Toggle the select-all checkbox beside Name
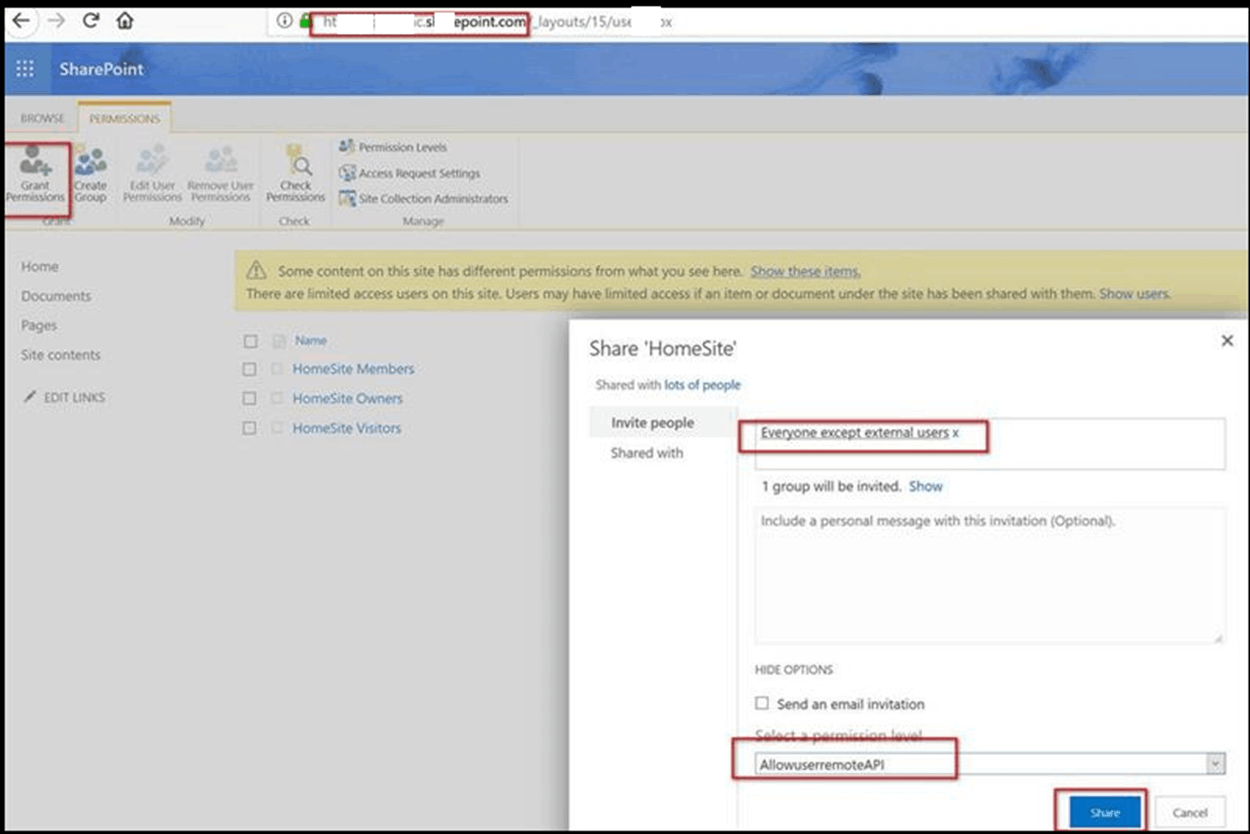The width and height of the screenshot is (1250, 834). (x=250, y=341)
